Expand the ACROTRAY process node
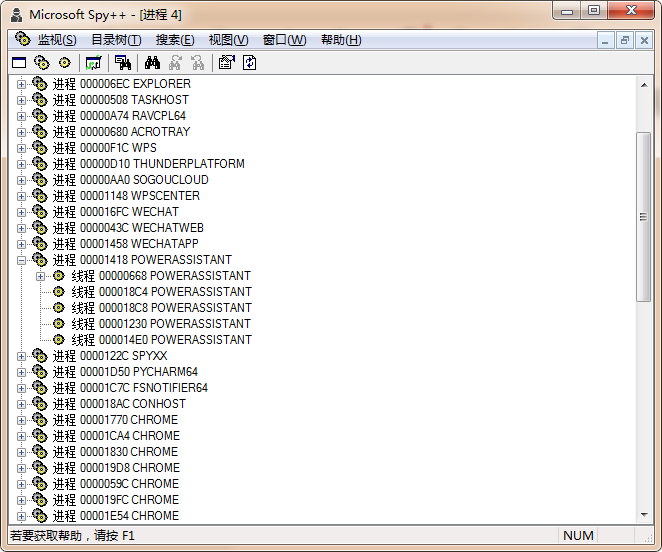This screenshot has width=662, height=552. (x=21, y=133)
